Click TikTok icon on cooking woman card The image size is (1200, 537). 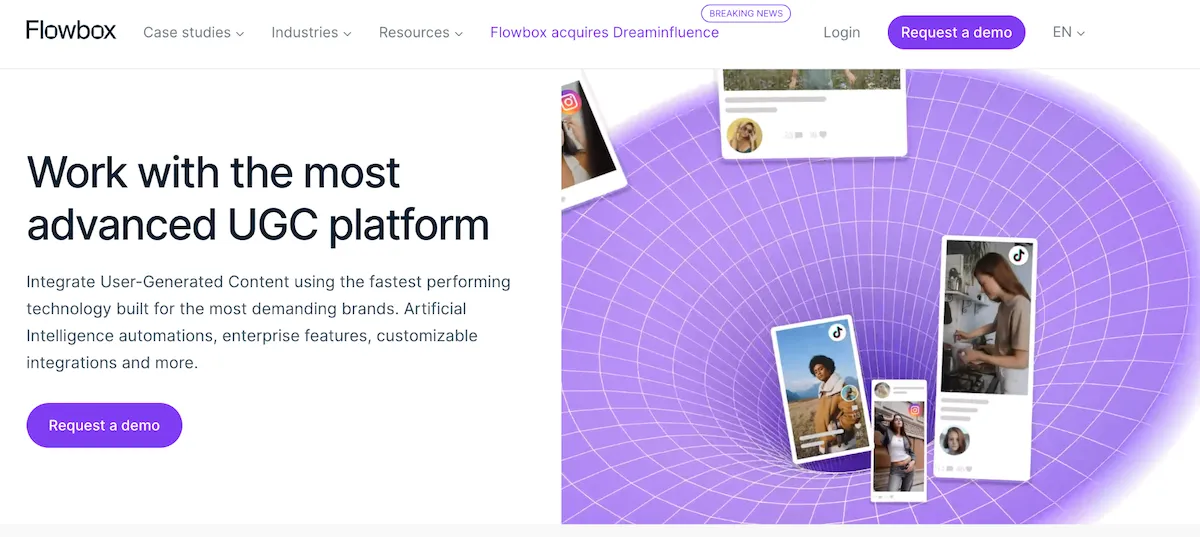click(1018, 255)
